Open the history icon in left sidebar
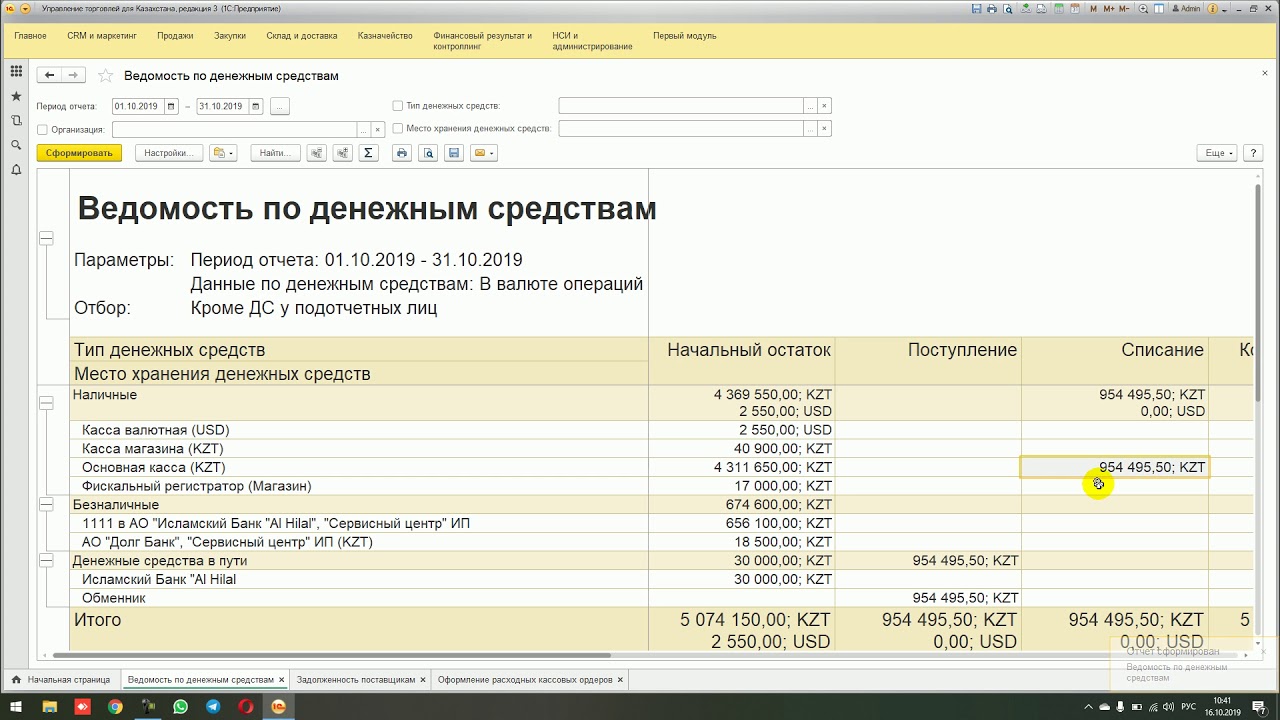The image size is (1280, 720). [x=16, y=120]
